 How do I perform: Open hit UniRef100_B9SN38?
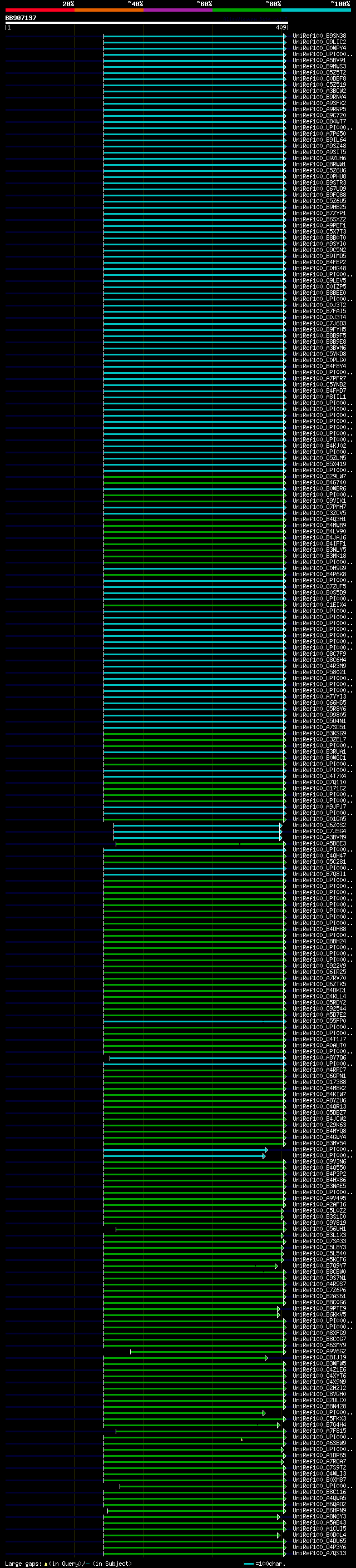319,36
